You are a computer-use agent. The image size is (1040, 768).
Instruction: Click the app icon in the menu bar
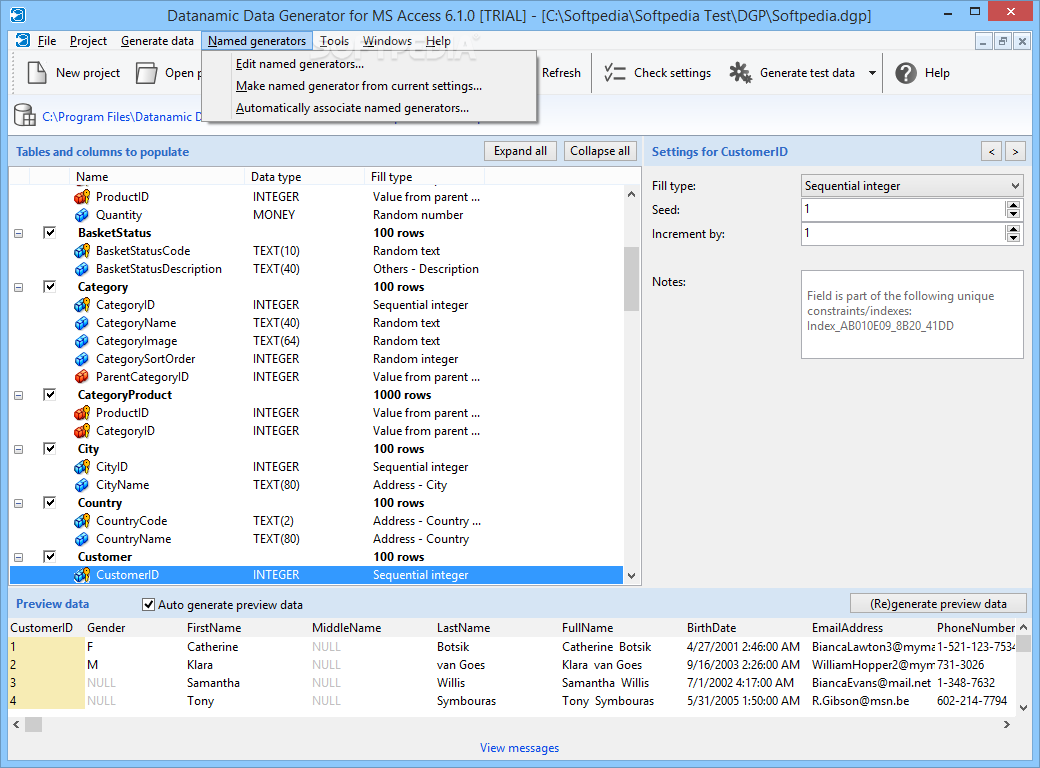[x=23, y=40]
